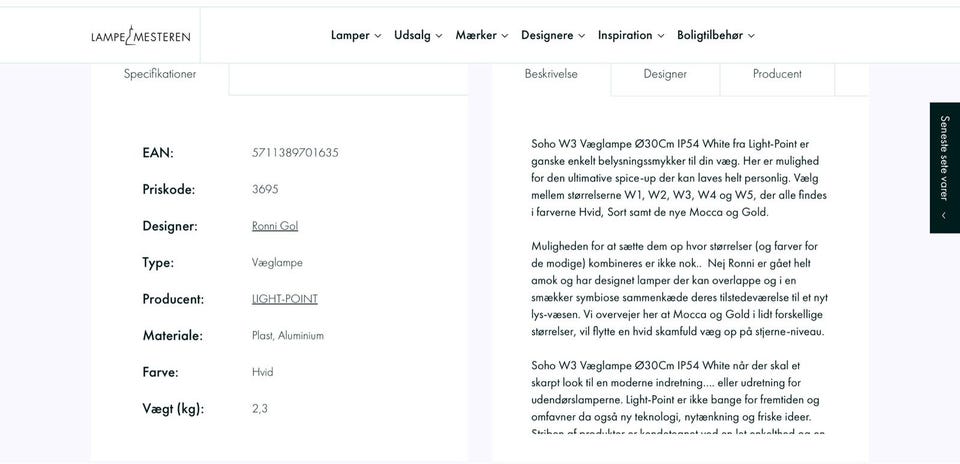Click first description paragraph 'Soho W3 Væglampe … fra Light-Point'
Screen dimensions: 960x464
tap(680, 178)
